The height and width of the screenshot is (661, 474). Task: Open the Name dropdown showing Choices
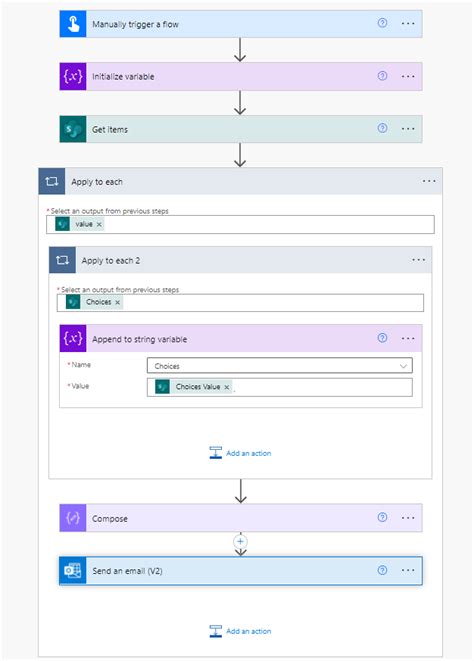[x=280, y=366]
